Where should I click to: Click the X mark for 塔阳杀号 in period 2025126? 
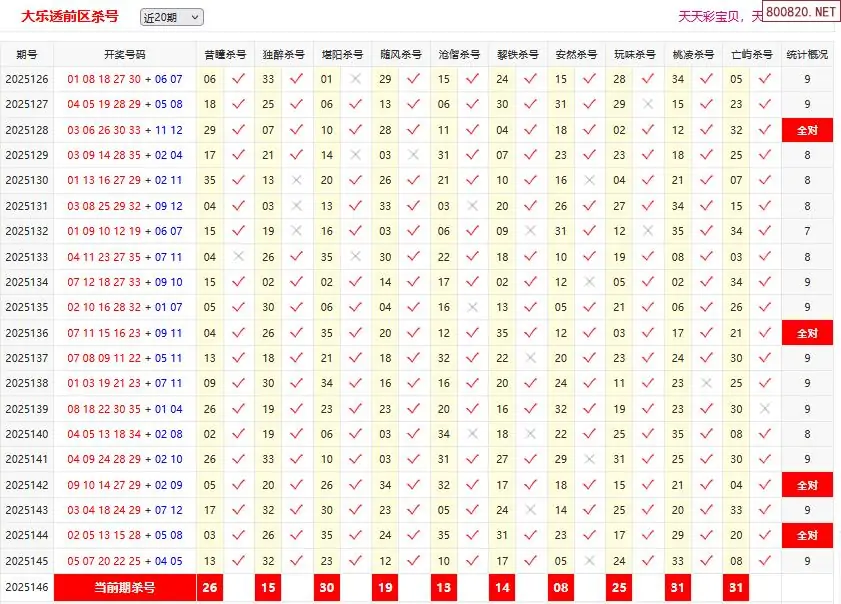pos(355,78)
